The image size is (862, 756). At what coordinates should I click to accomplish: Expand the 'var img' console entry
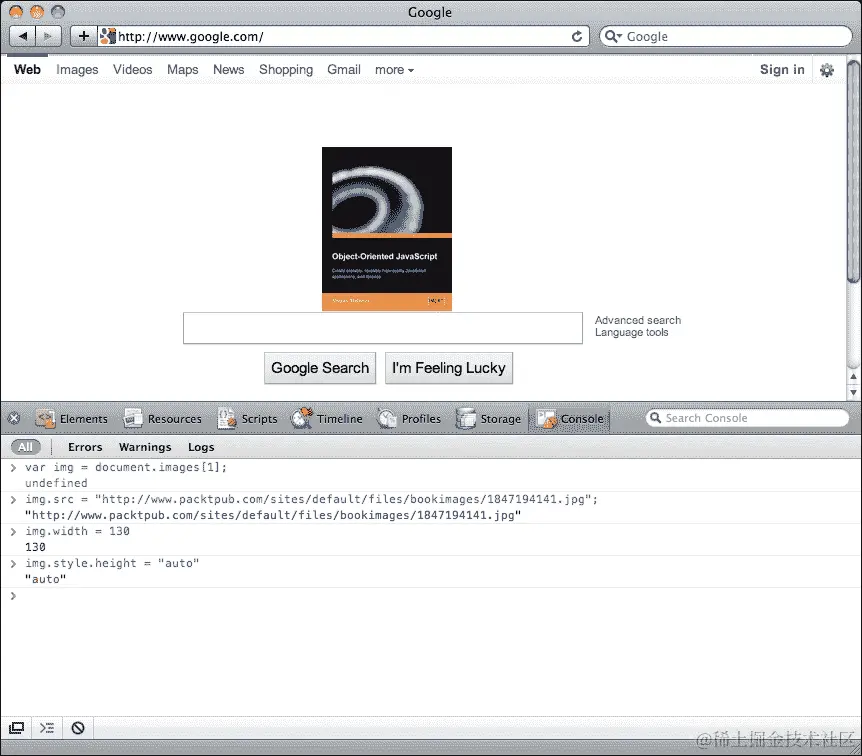click(x=15, y=467)
